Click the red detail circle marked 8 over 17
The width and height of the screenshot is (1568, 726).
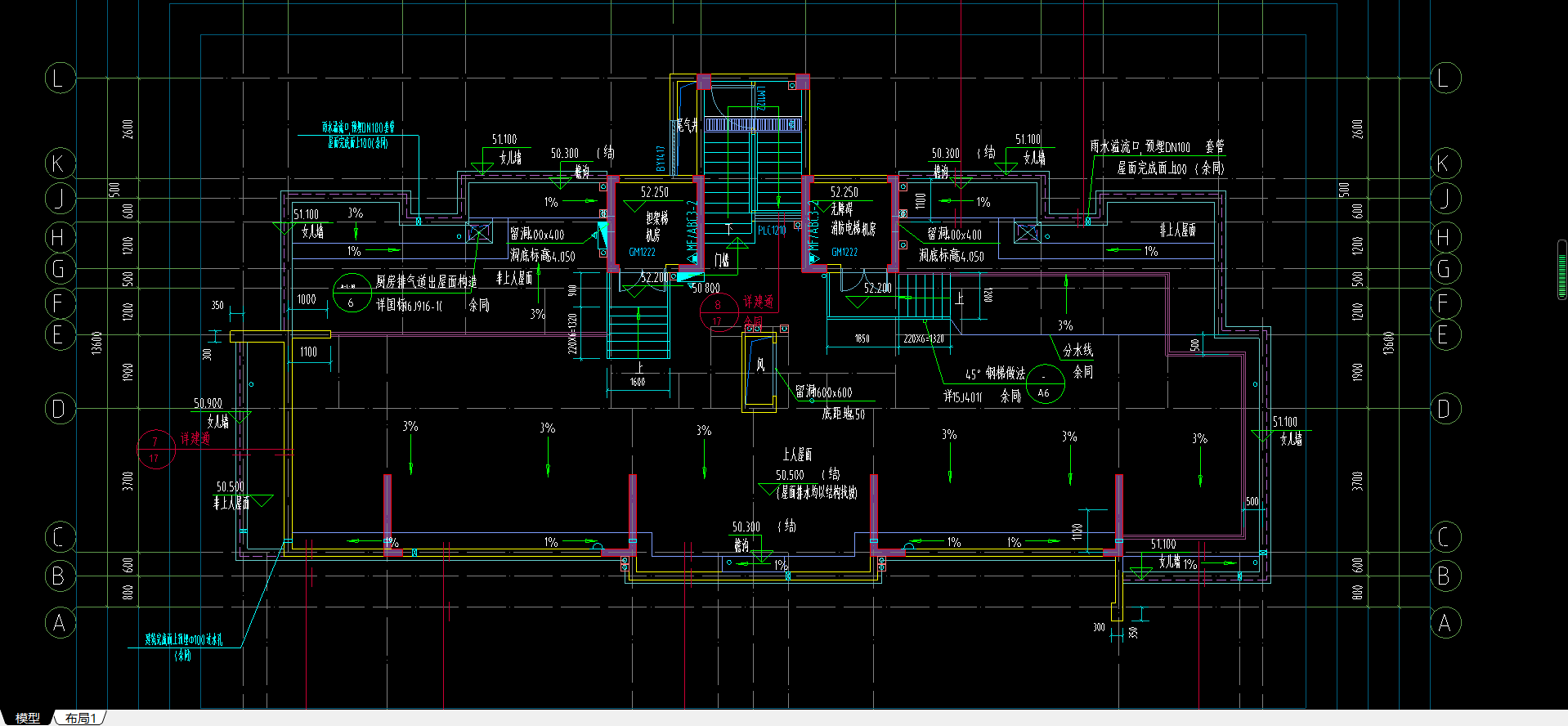tap(719, 311)
